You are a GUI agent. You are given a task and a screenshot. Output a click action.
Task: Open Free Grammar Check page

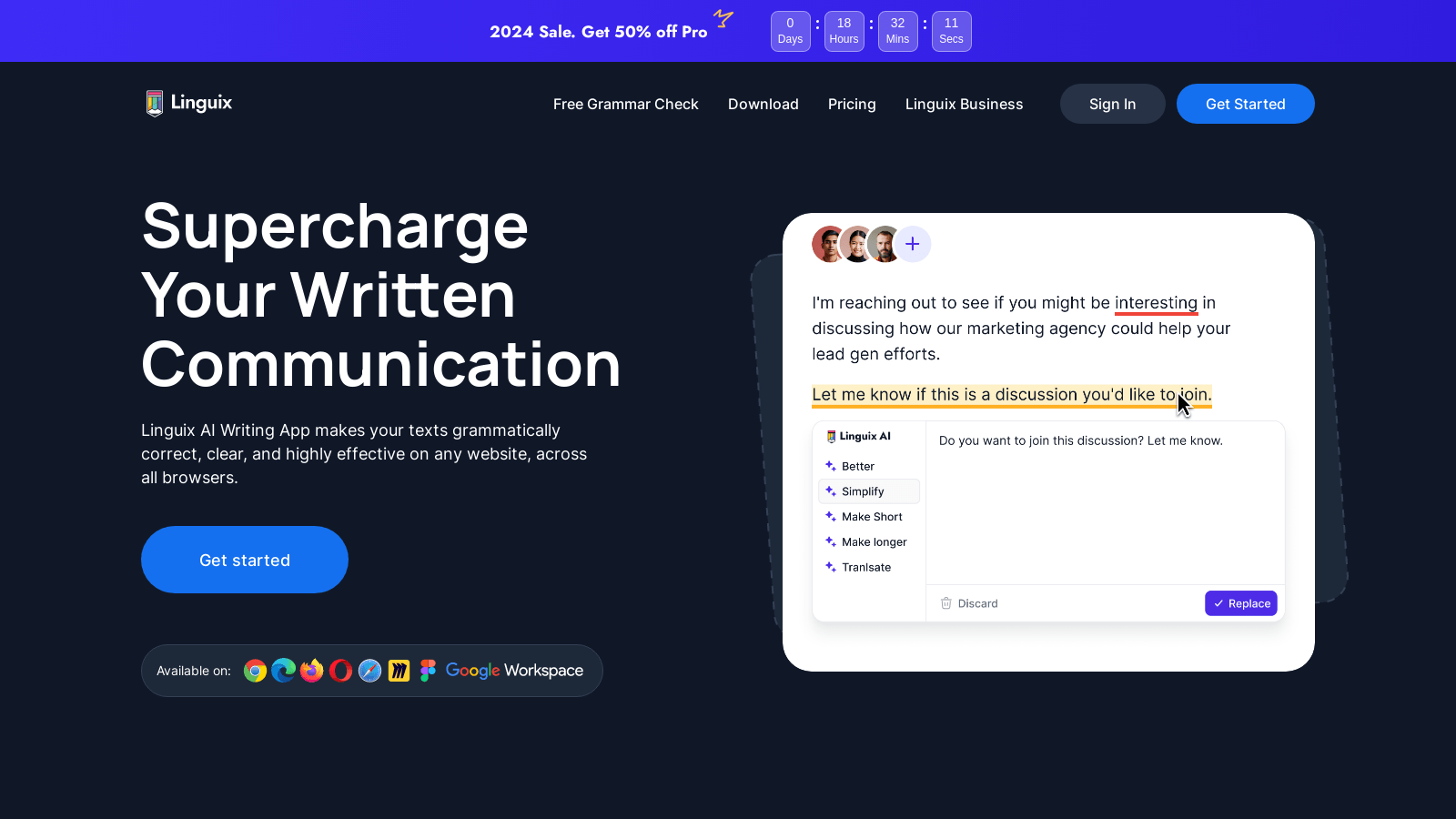point(626,104)
